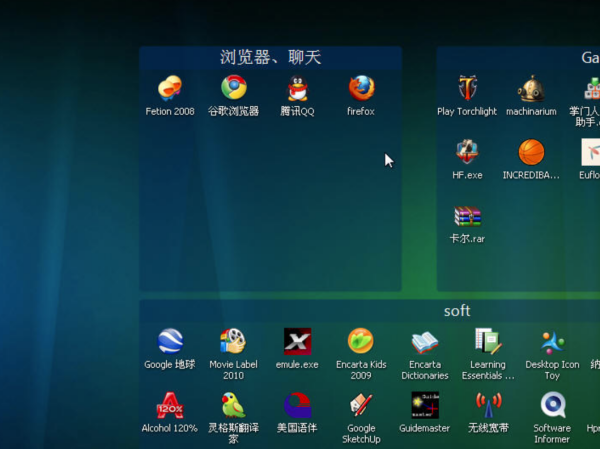600x449 pixels.
Task: Open 灵格斯翻译家 parrot icon
Action: tap(233, 405)
